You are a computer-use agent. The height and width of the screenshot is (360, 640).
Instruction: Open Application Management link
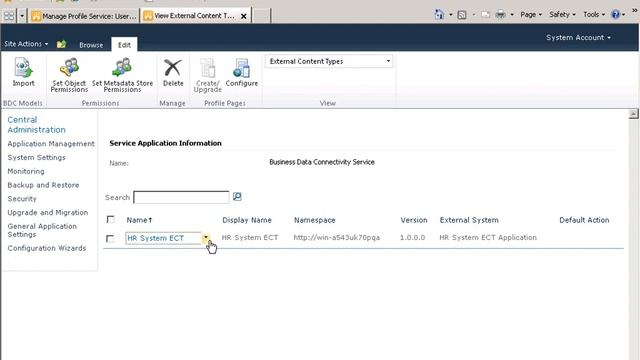(51, 144)
